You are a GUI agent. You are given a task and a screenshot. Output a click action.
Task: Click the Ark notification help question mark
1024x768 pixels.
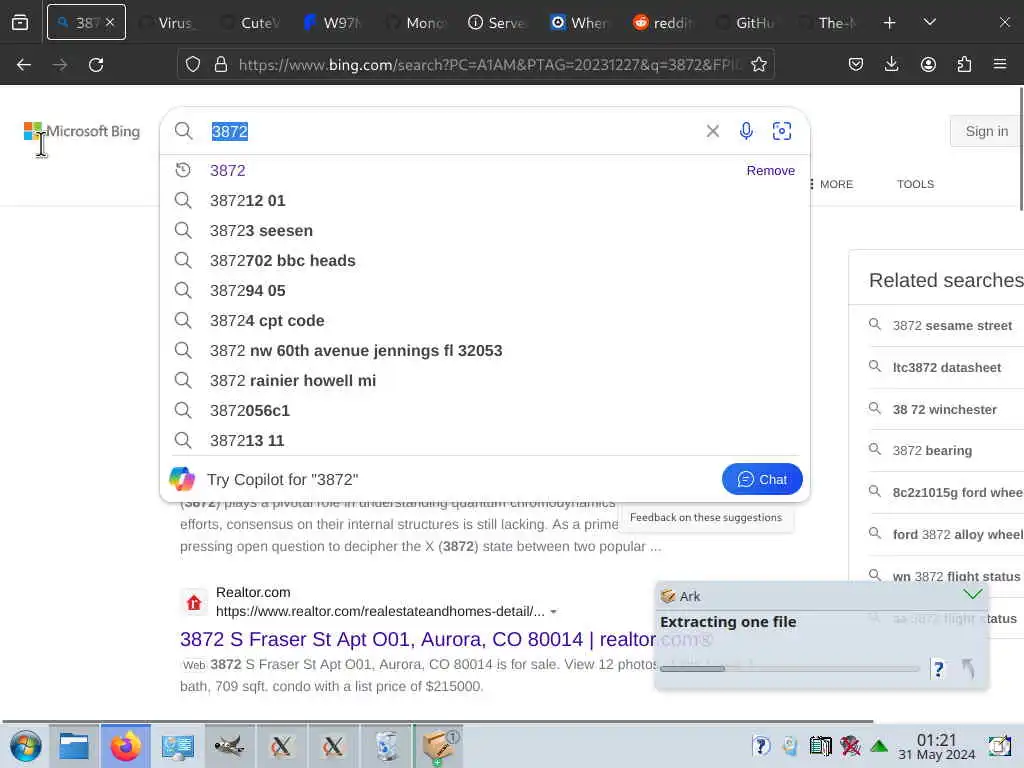(x=938, y=669)
